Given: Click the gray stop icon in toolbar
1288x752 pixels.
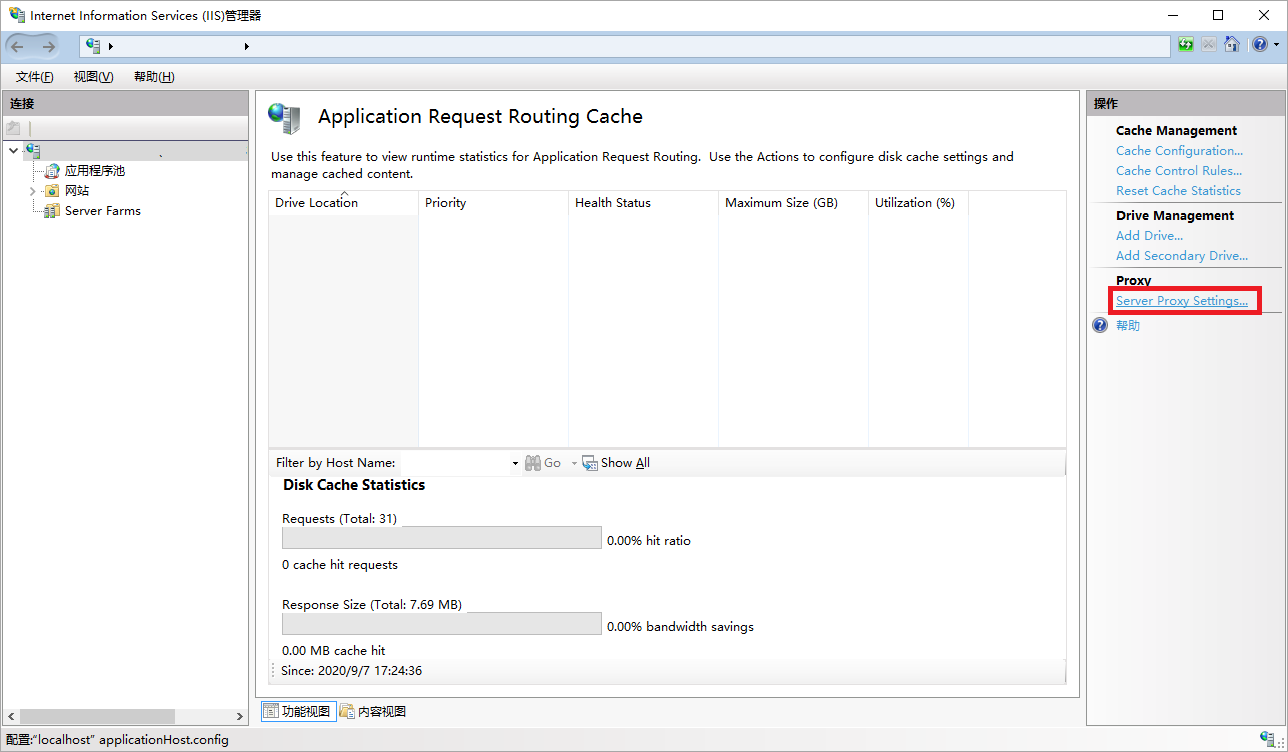Looking at the screenshot, I should [1209, 45].
